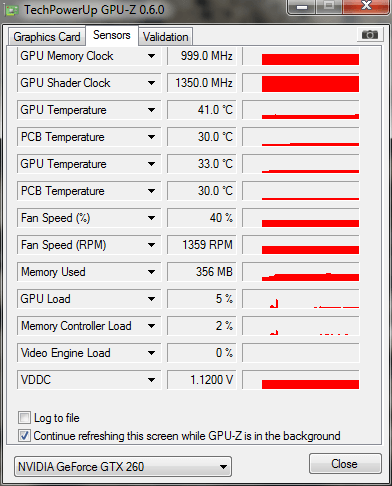Expand the VDDC sensor dropdown arrow
This screenshot has height=486, width=392.
pyautogui.click(x=152, y=380)
